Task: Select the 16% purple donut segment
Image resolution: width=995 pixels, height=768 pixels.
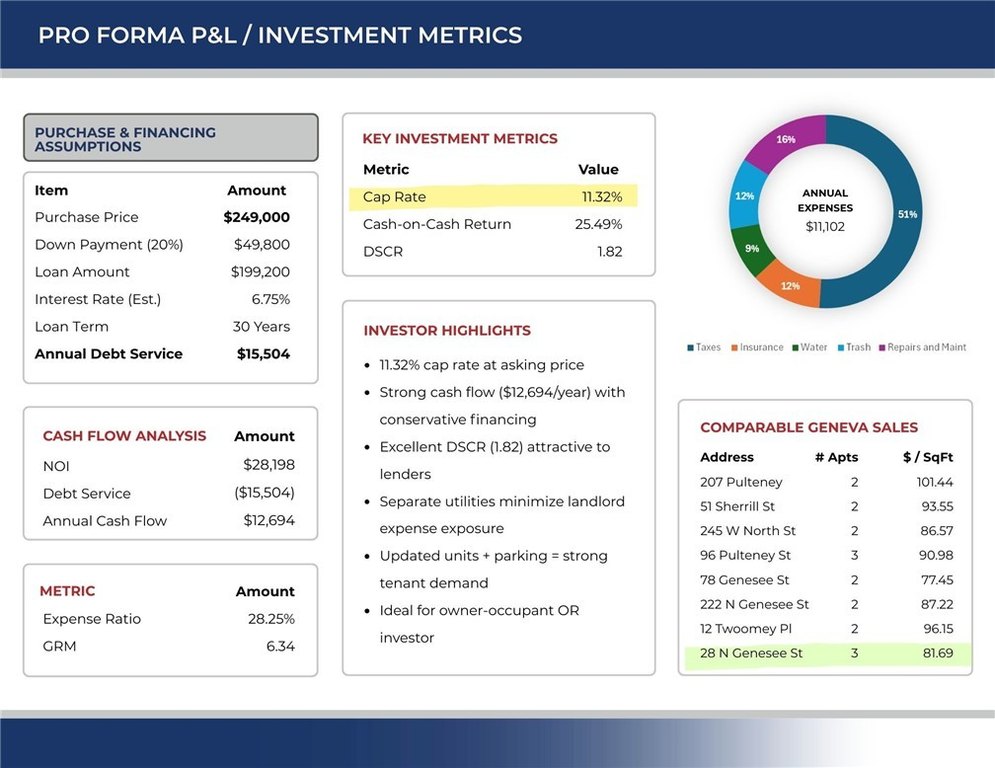Action: pyautogui.click(x=787, y=140)
